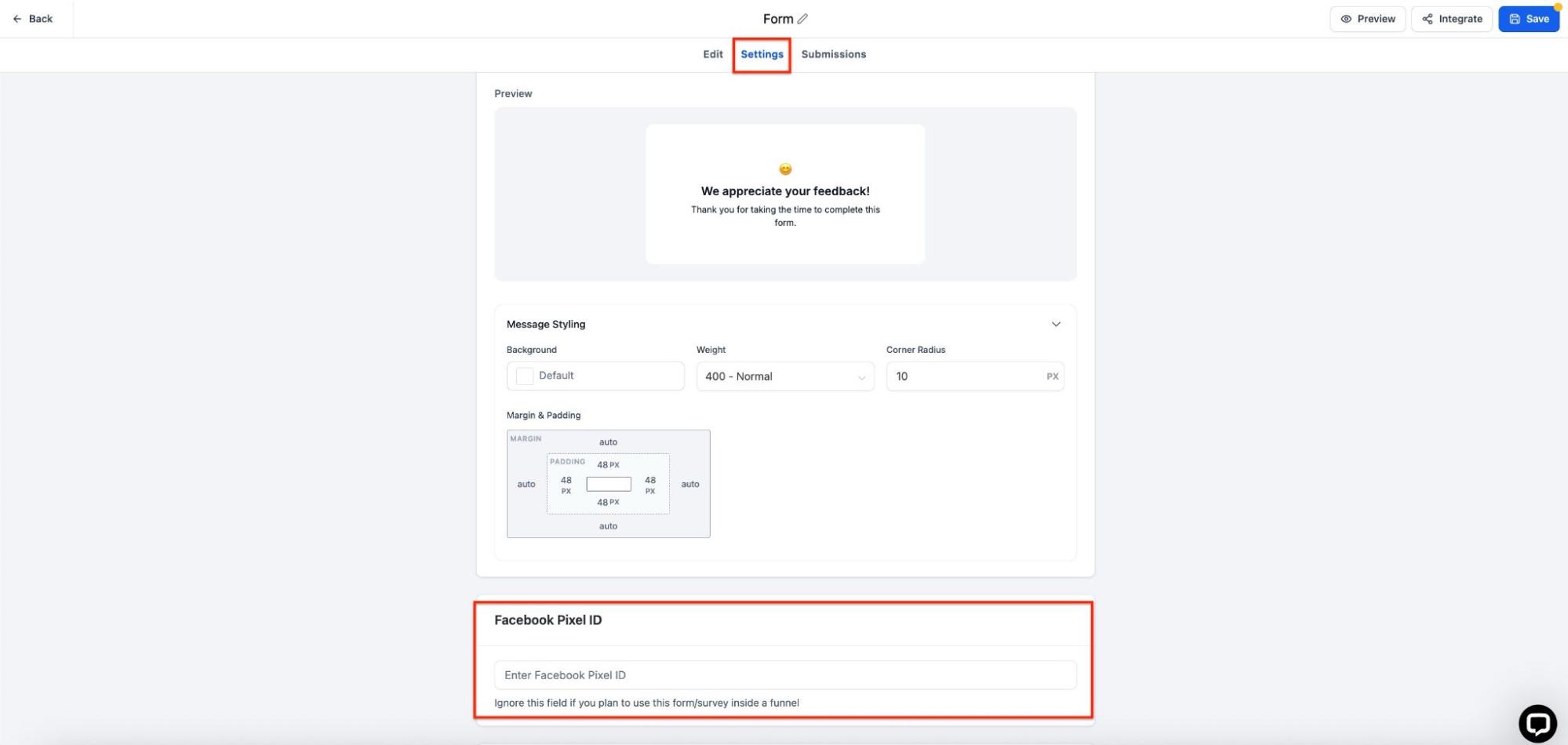Click the eye icon on Preview button

tap(1346, 19)
